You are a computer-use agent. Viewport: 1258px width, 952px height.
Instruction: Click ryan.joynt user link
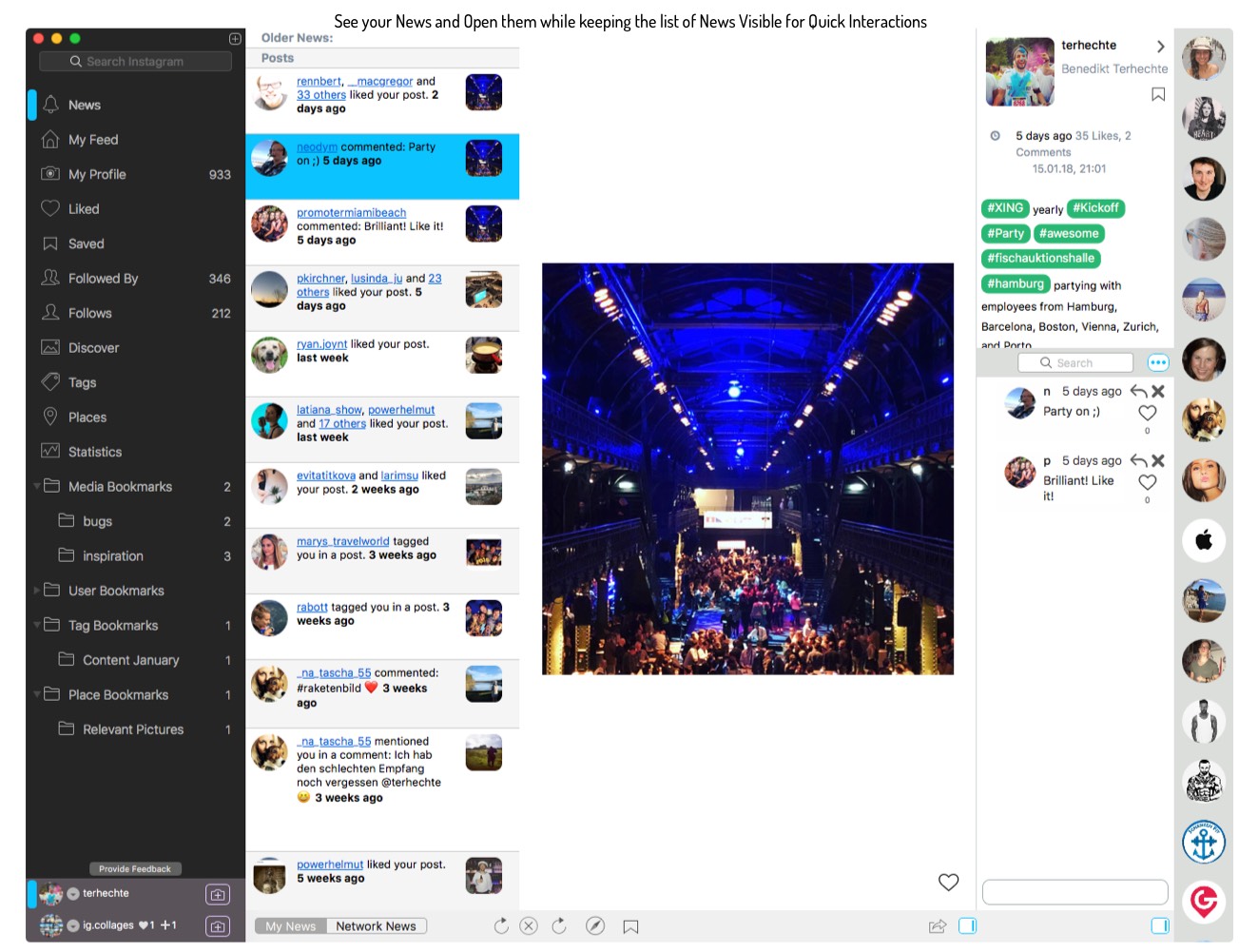point(321,344)
